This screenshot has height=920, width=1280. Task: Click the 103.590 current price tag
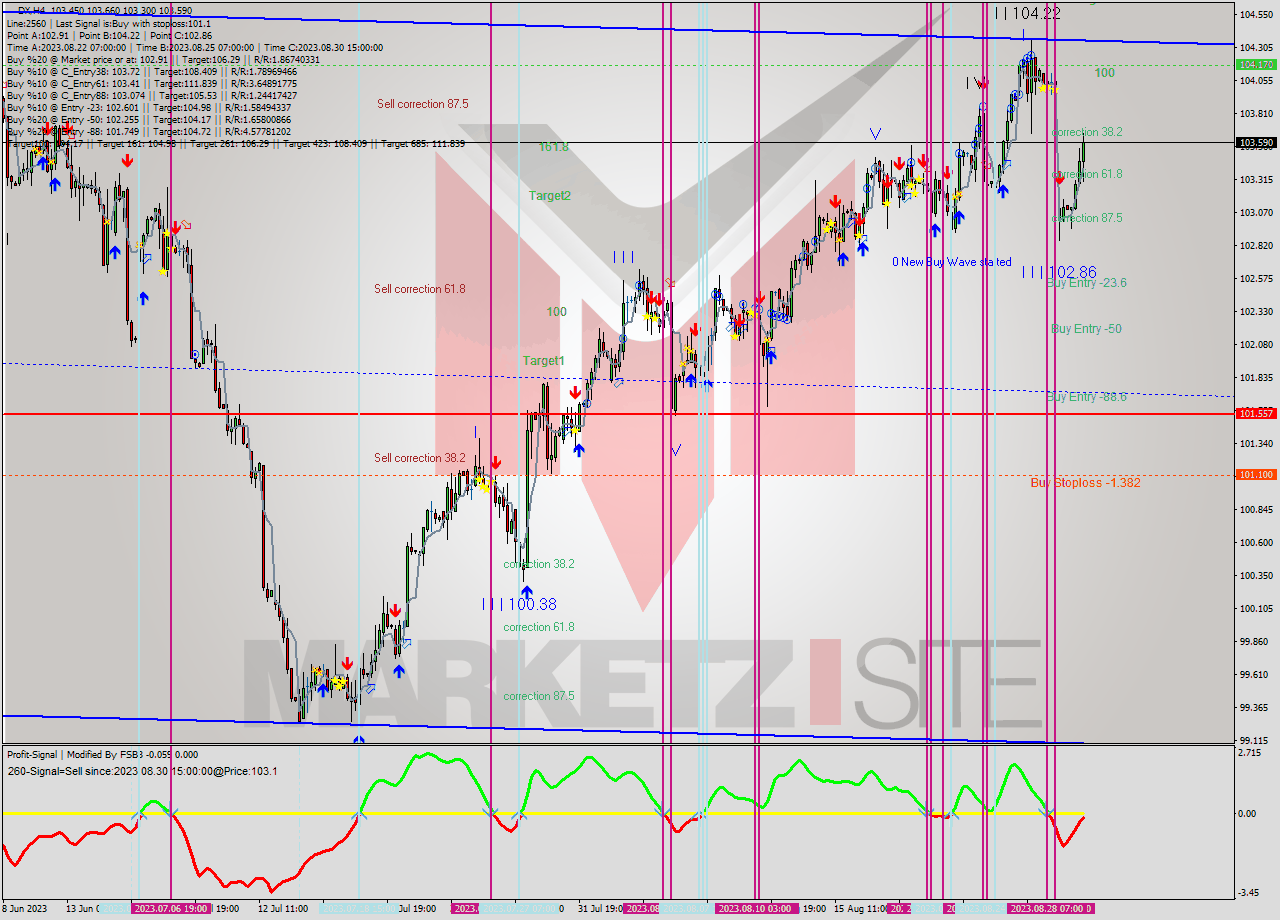point(1256,143)
